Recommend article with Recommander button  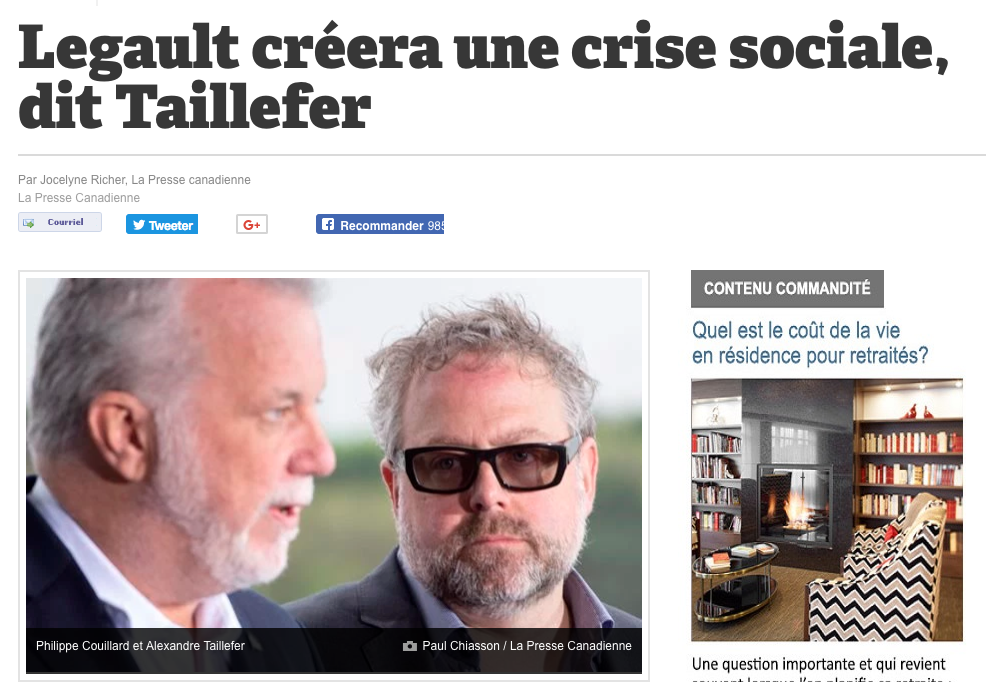[380, 224]
